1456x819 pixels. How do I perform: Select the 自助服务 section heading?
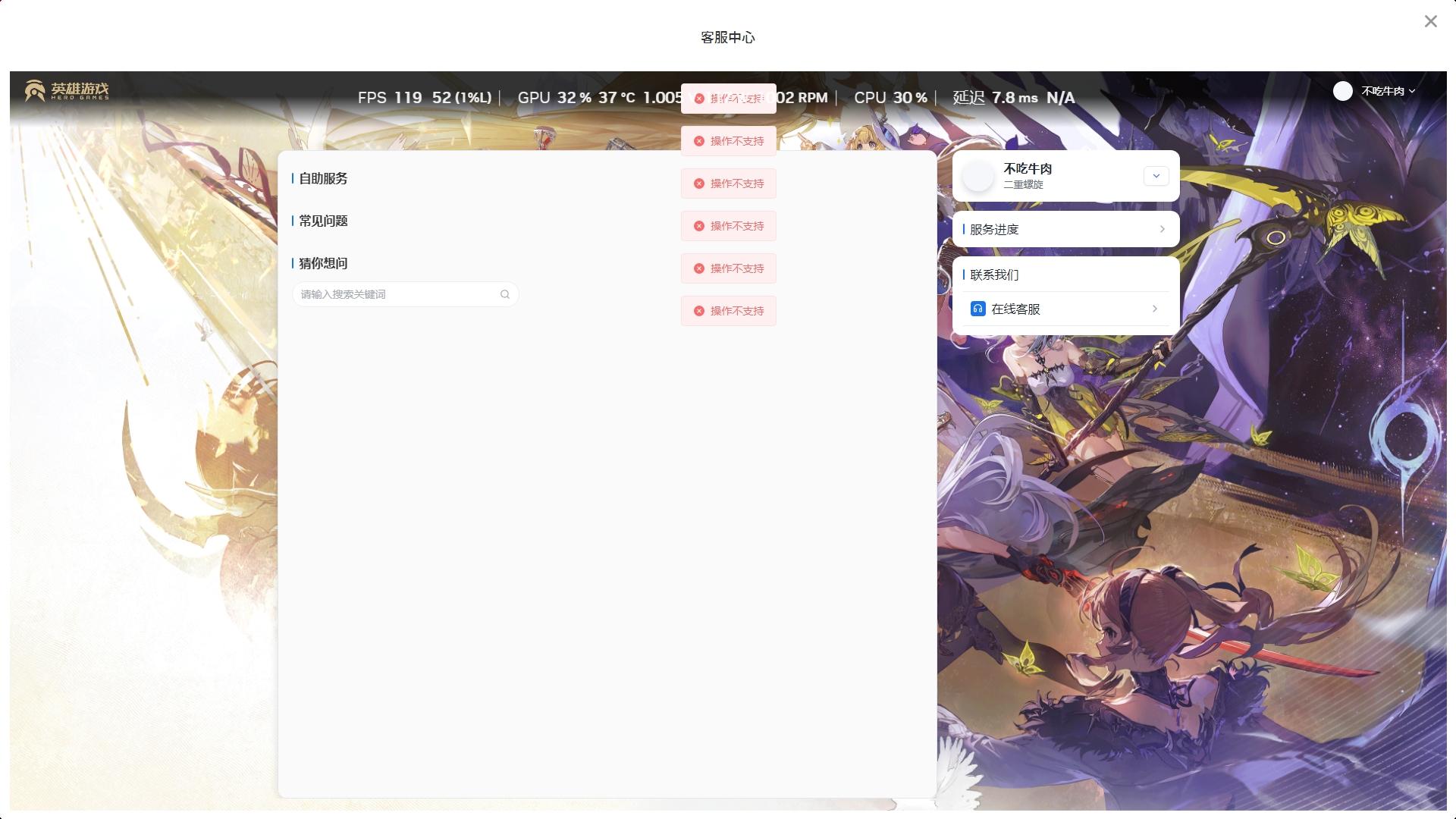[323, 178]
